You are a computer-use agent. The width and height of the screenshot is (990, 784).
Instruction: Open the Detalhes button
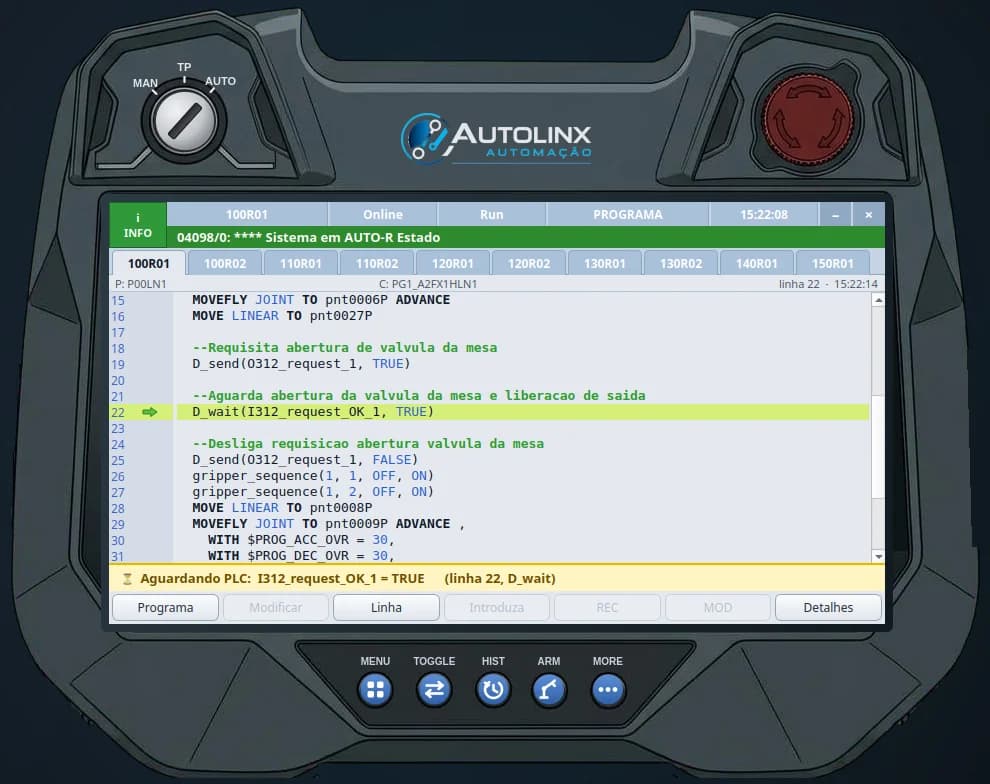[828, 607]
